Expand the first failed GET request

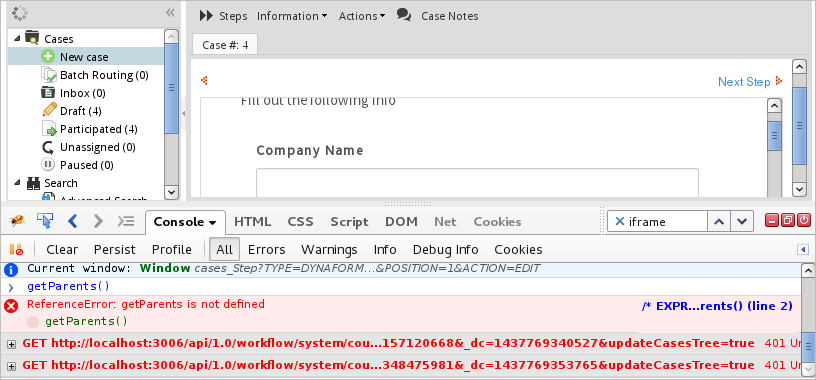tap(11, 344)
